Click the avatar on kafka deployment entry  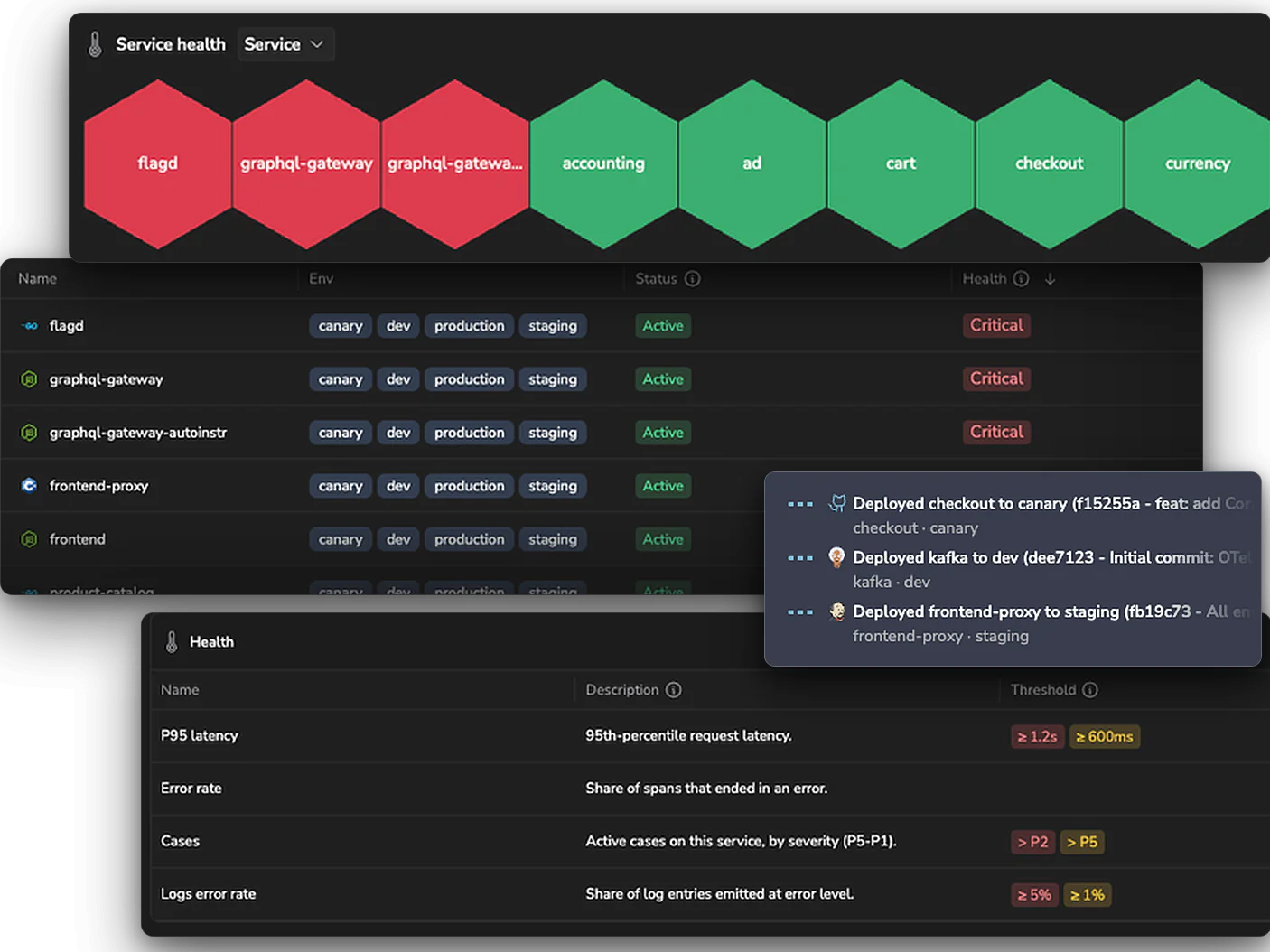pos(837,557)
